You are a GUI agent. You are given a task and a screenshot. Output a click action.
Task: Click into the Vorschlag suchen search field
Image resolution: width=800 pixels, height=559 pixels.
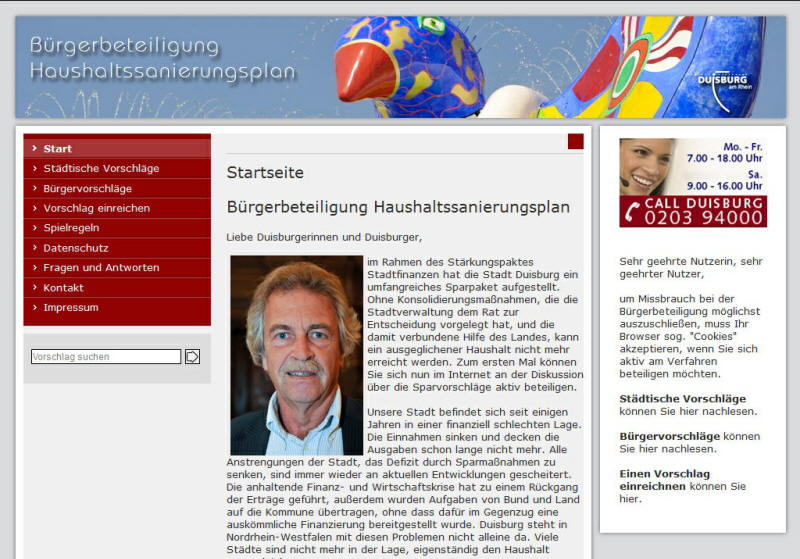[106, 357]
